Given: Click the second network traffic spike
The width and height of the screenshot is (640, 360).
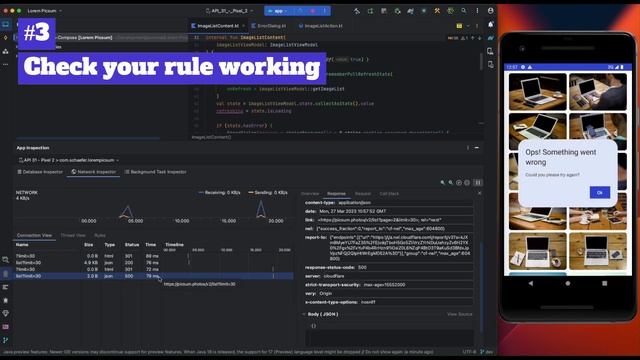Looking at the screenshot, I should 261,209.
